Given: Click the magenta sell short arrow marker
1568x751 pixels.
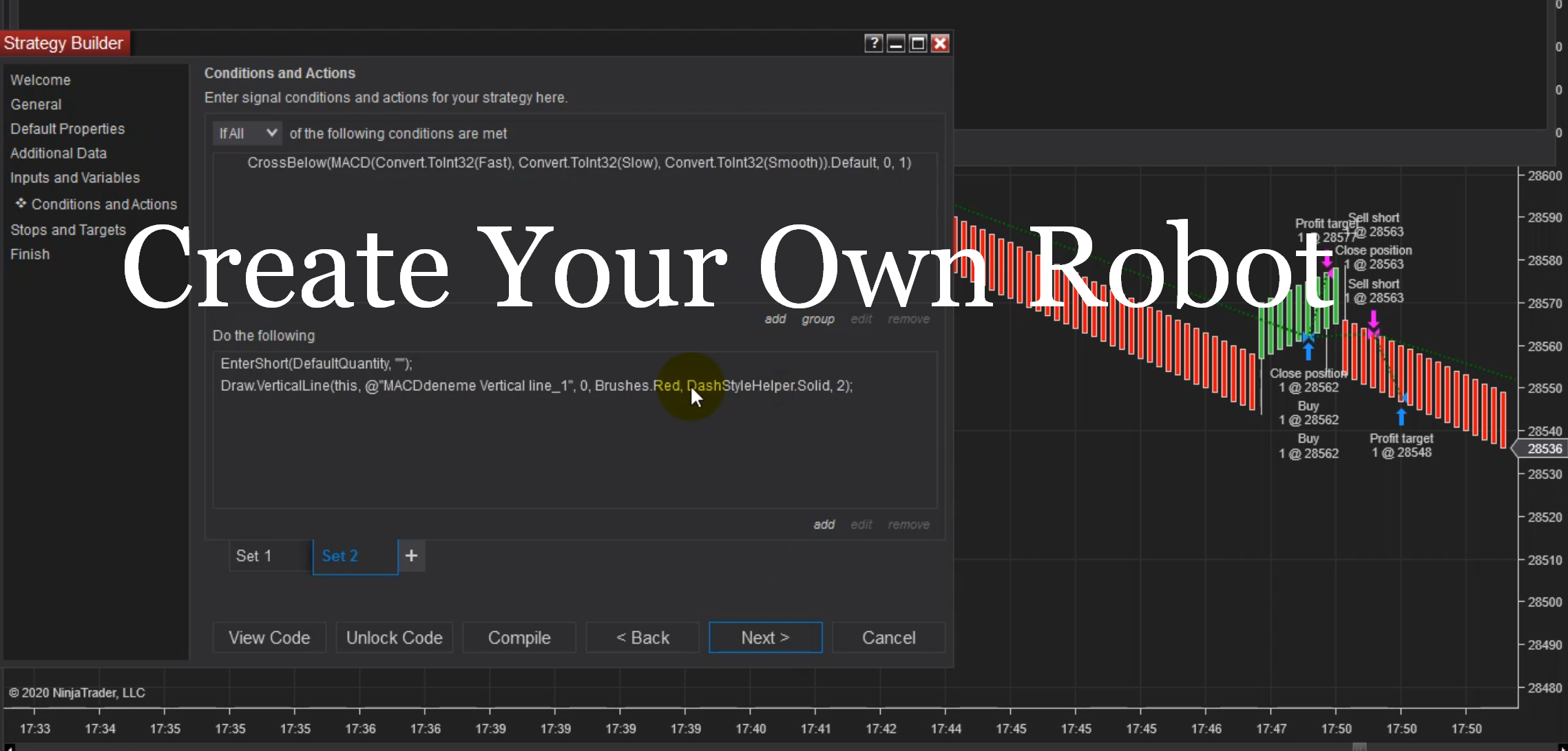Looking at the screenshot, I should (x=1373, y=319).
